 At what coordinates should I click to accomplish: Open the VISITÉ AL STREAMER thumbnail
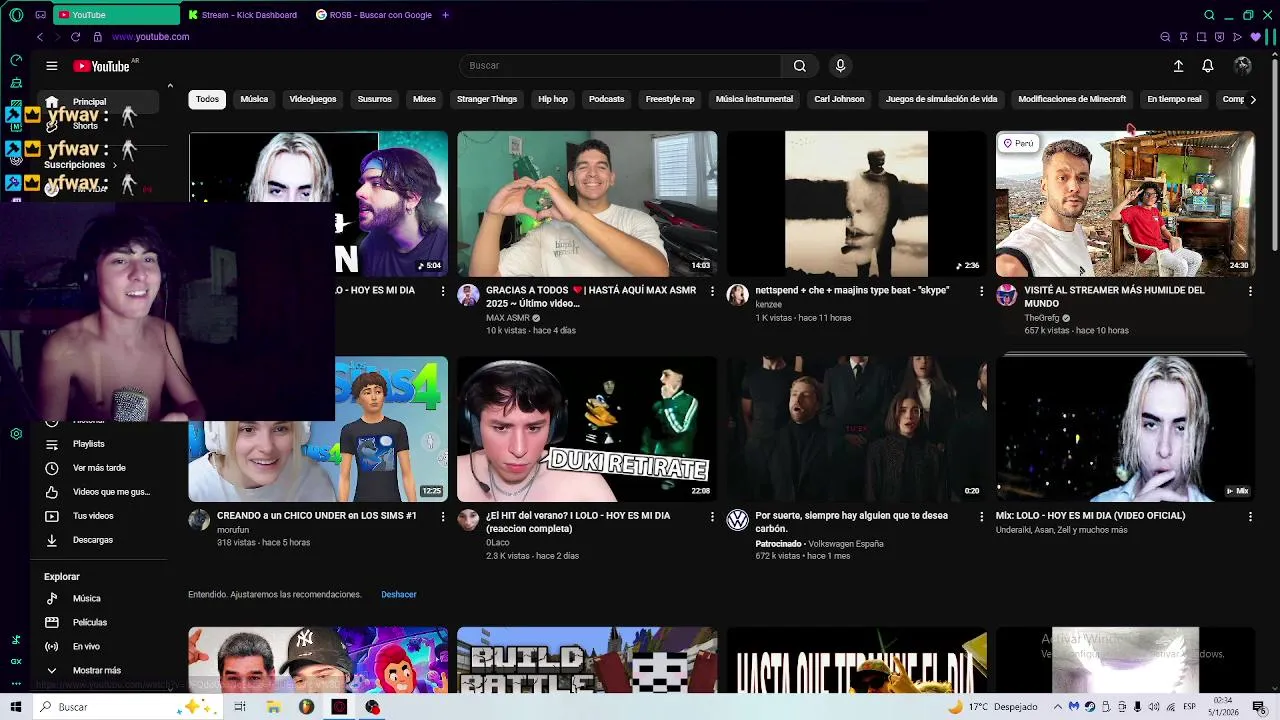click(x=1125, y=204)
